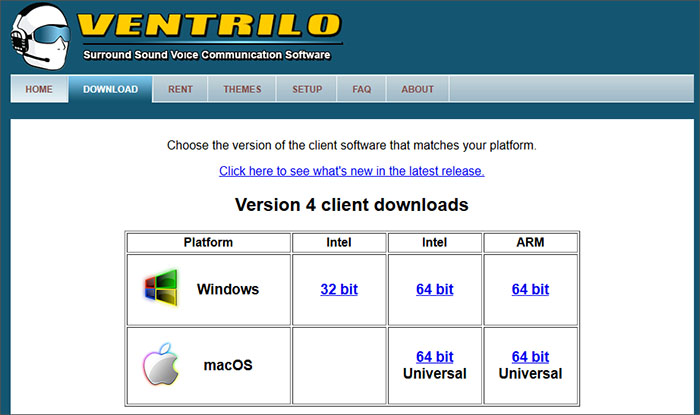This screenshot has width=700, height=415.
Task: Click the Ventrilo helmet mascot logo
Action: 38,34
